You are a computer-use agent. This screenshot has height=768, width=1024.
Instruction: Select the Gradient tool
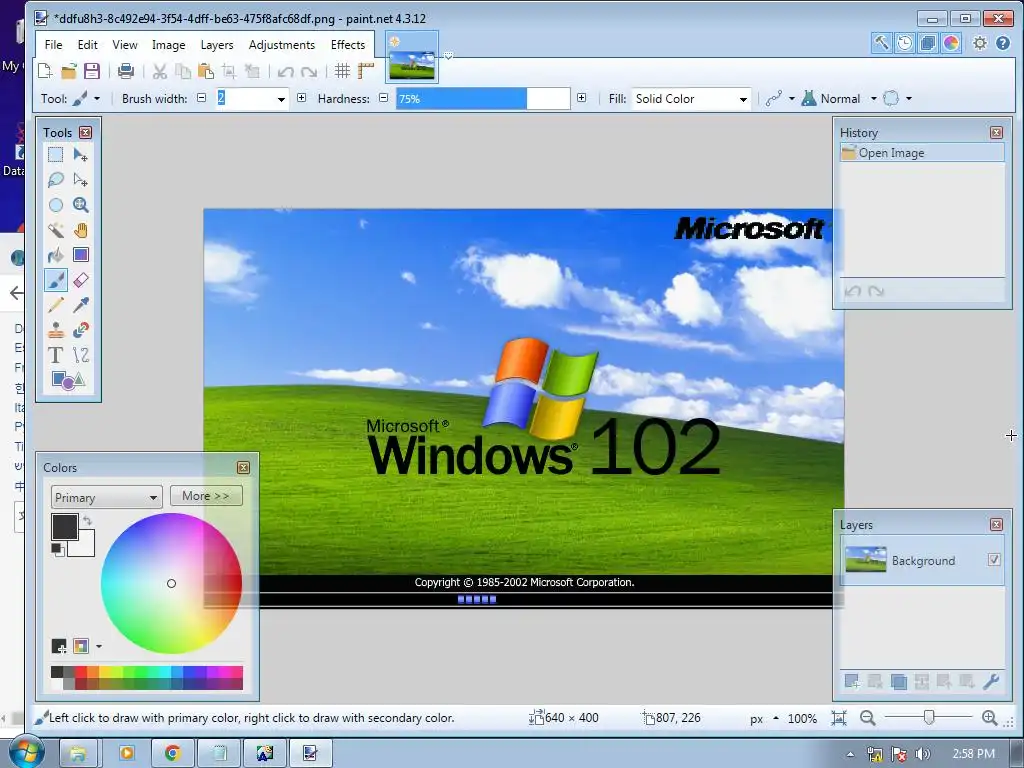[x=80, y=255]
